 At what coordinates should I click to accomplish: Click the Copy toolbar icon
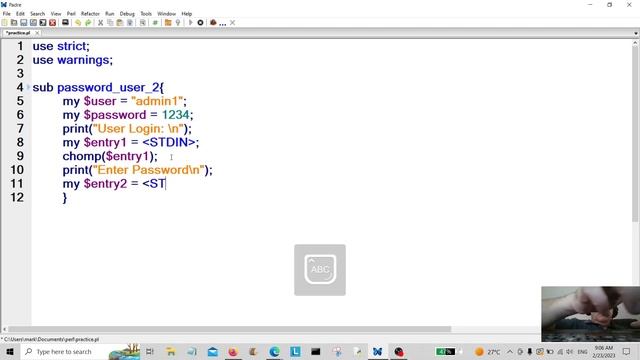pyautogui.click(x=110, y=23)
